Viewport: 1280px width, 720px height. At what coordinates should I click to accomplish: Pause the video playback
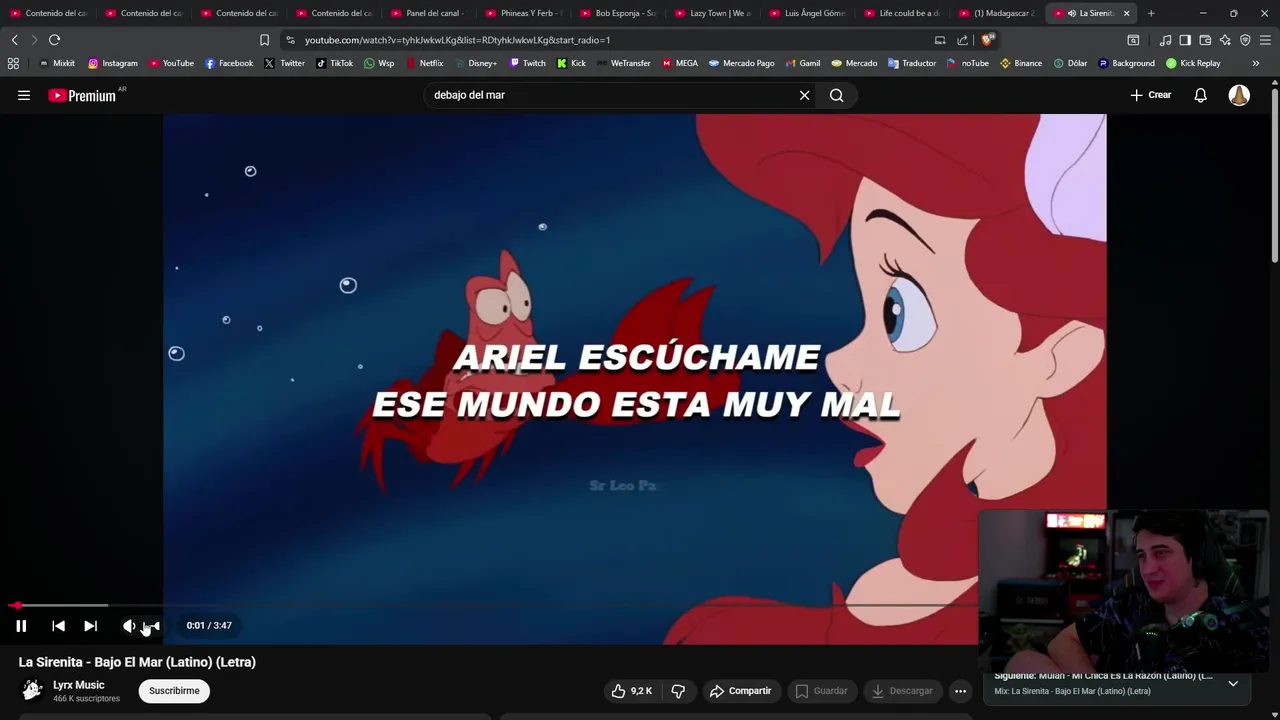click(21, 626)
